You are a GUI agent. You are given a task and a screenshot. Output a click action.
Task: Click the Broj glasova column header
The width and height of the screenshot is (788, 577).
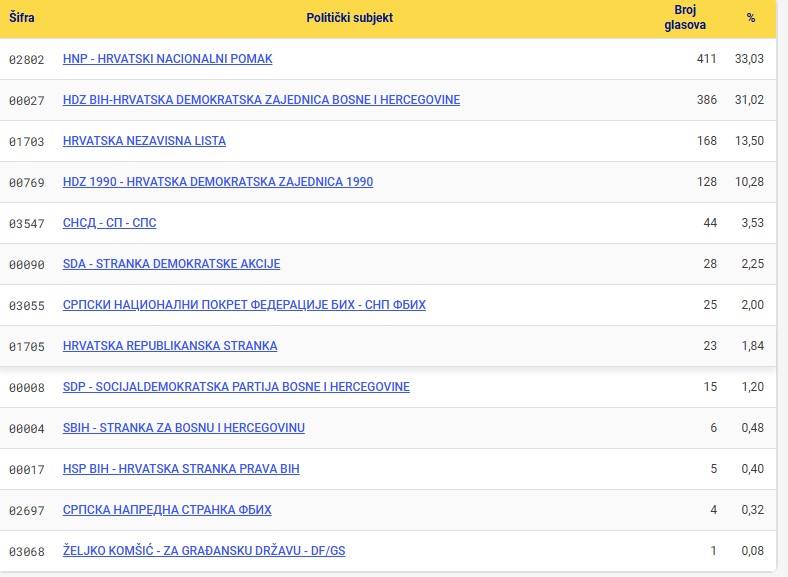[x=685, y=18]
